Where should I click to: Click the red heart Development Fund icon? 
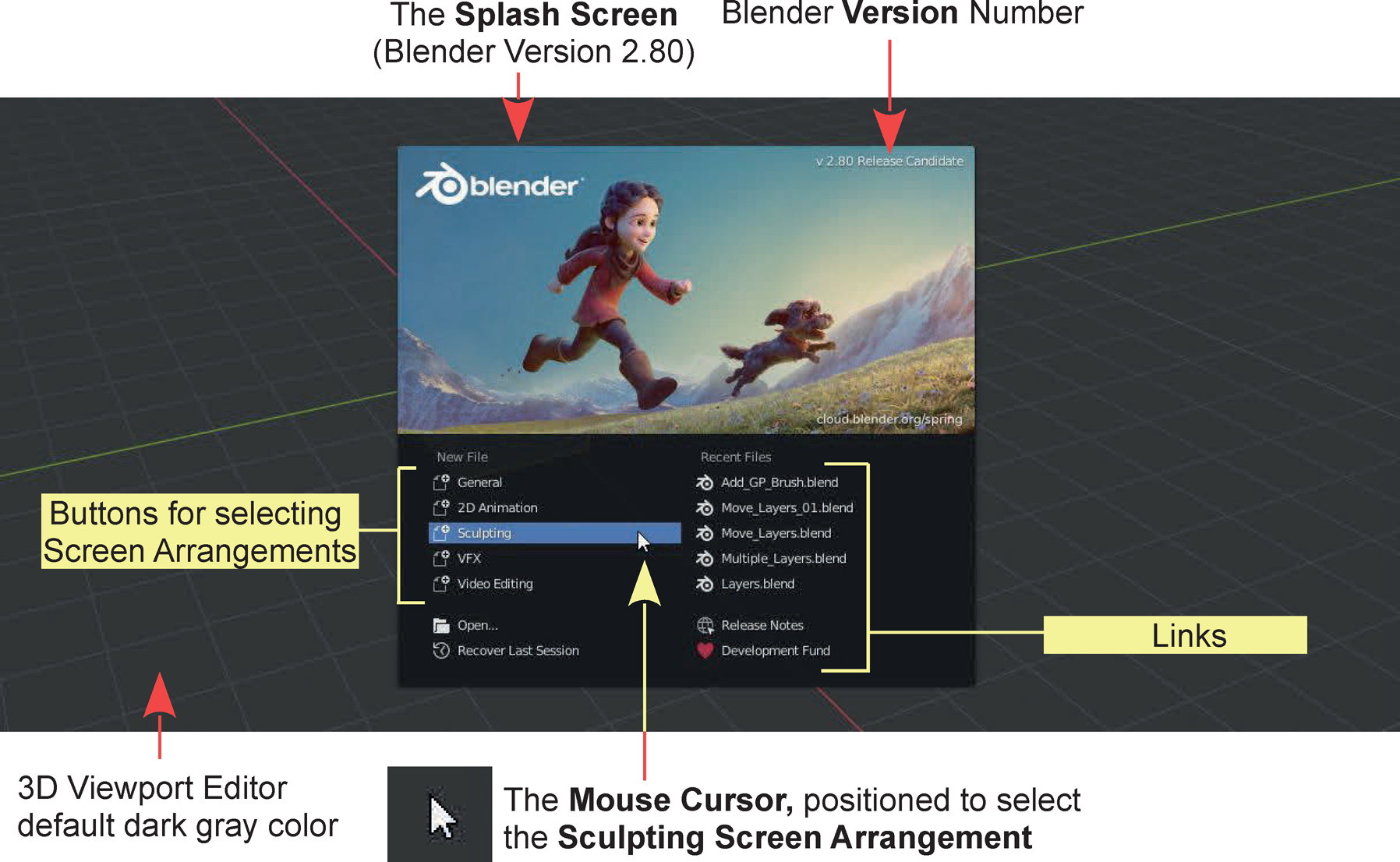coord(705,651)
